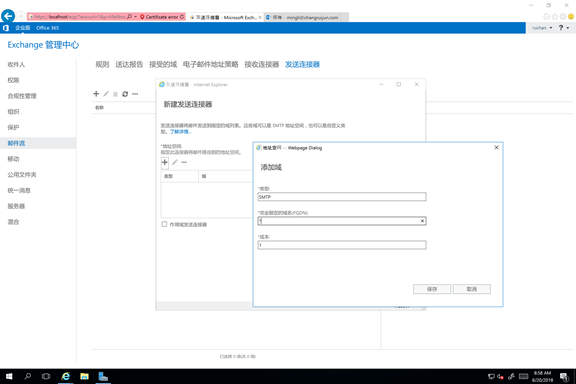Viewport: 576px width, 384px height.
Task: Remove address space with the minus icon
Action: [184, 162]
